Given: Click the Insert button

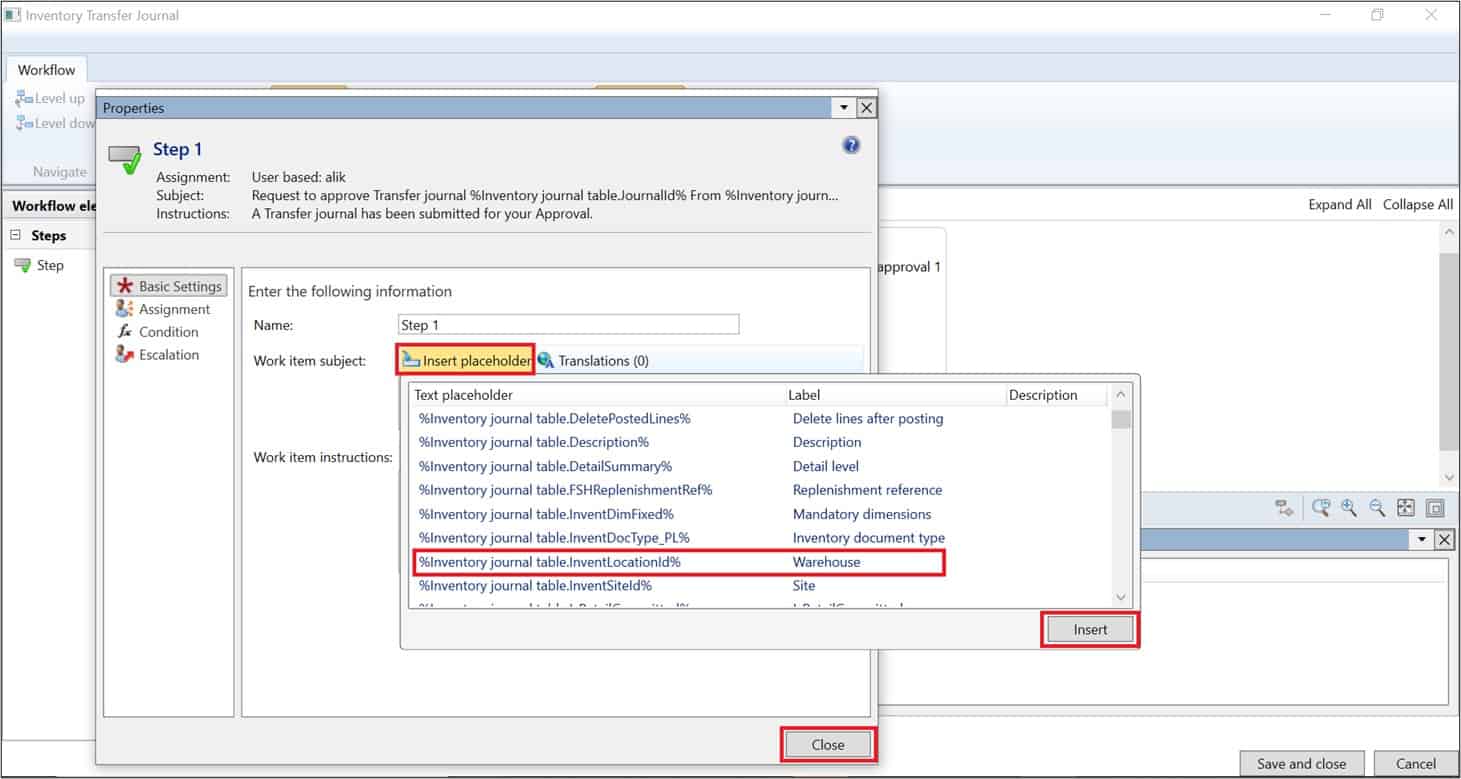Looking at the screenshot, I should tap(1089, 629).
